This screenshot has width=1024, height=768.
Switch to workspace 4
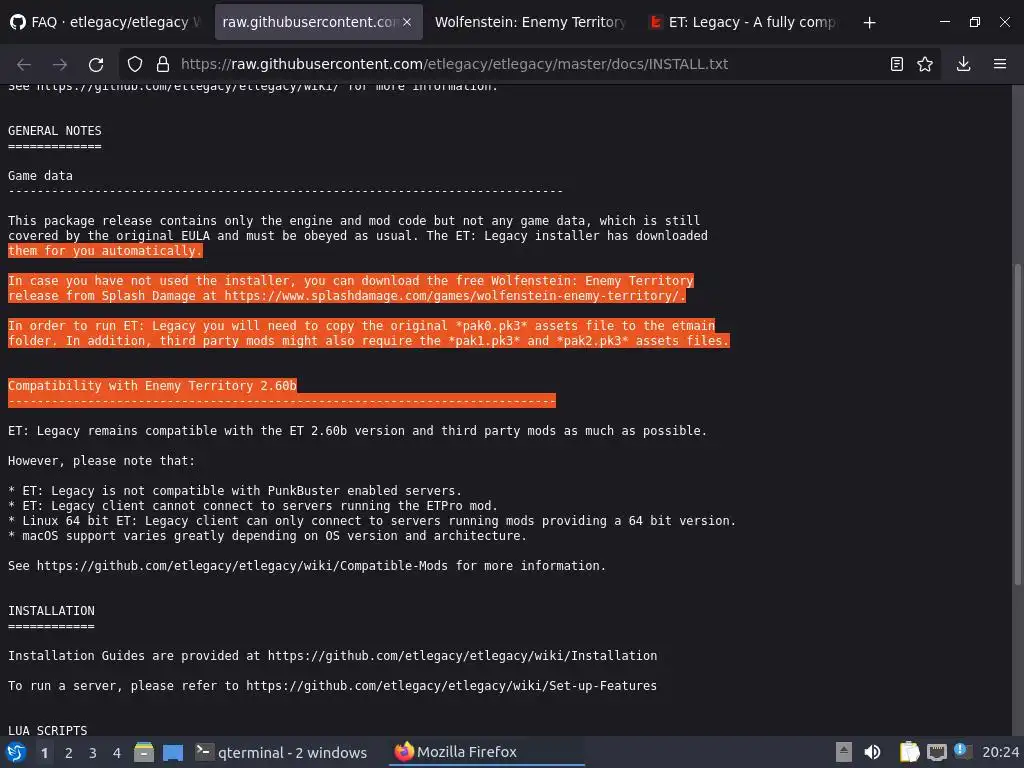coord(117,753)
